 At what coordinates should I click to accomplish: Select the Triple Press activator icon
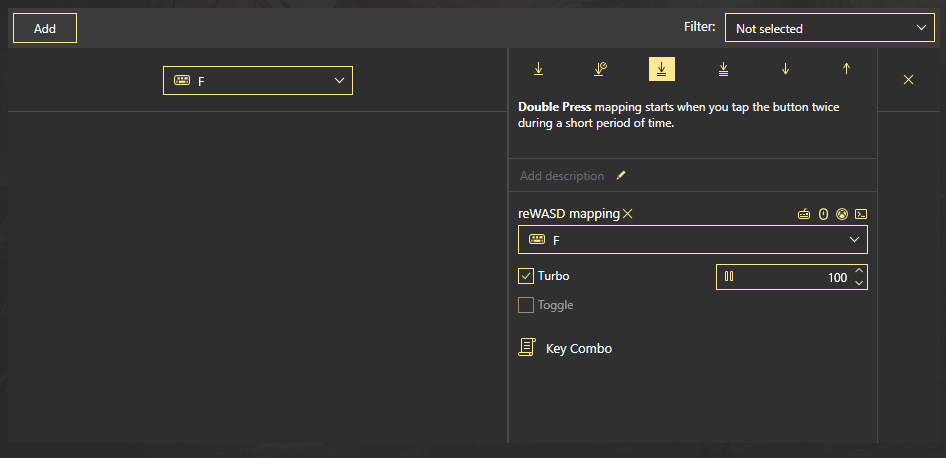tap(723, 69)
